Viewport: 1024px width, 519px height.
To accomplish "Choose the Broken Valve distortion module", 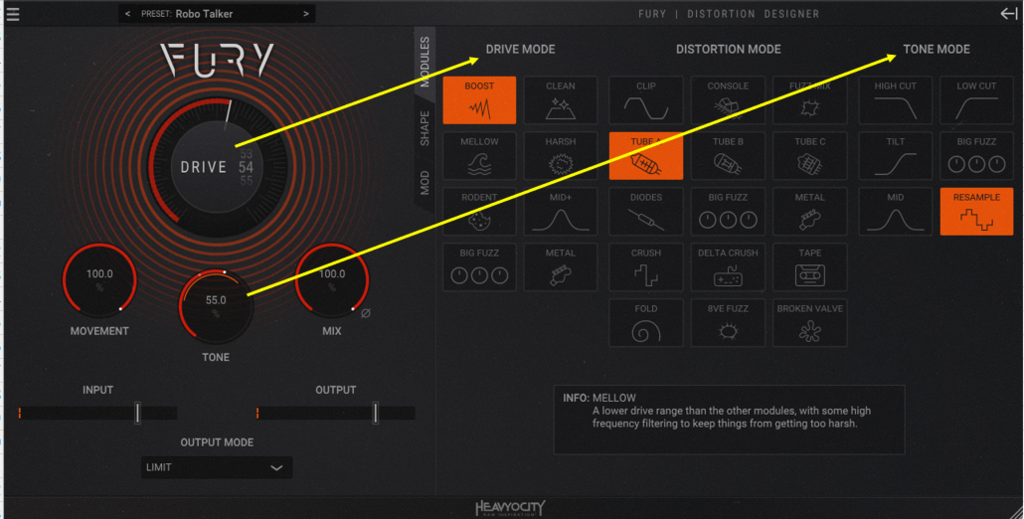I will tap(810, 322).
